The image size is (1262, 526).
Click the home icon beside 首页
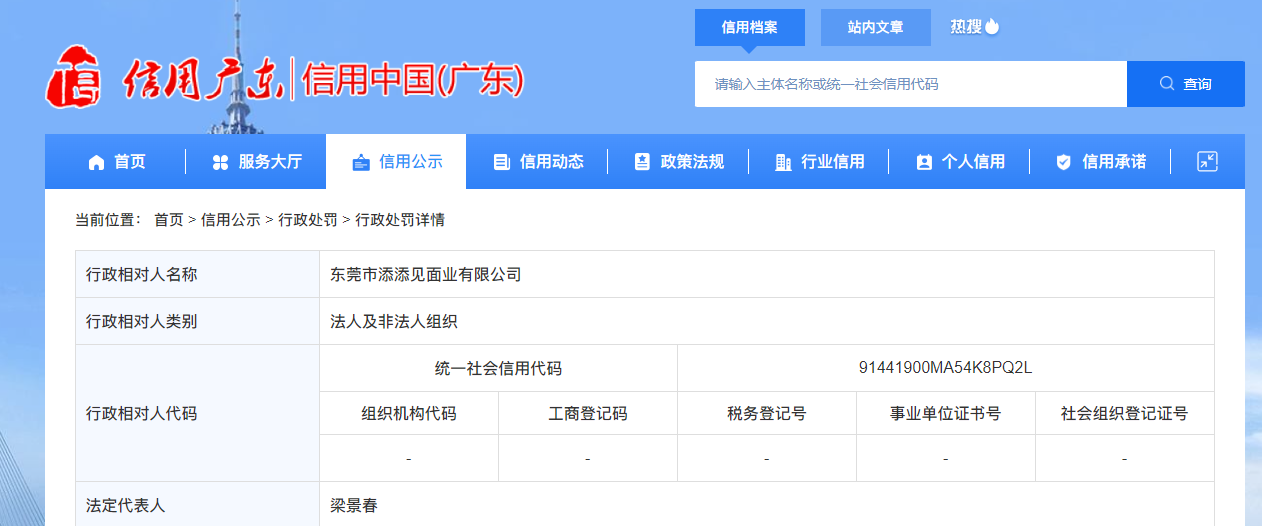click(96, 162)
